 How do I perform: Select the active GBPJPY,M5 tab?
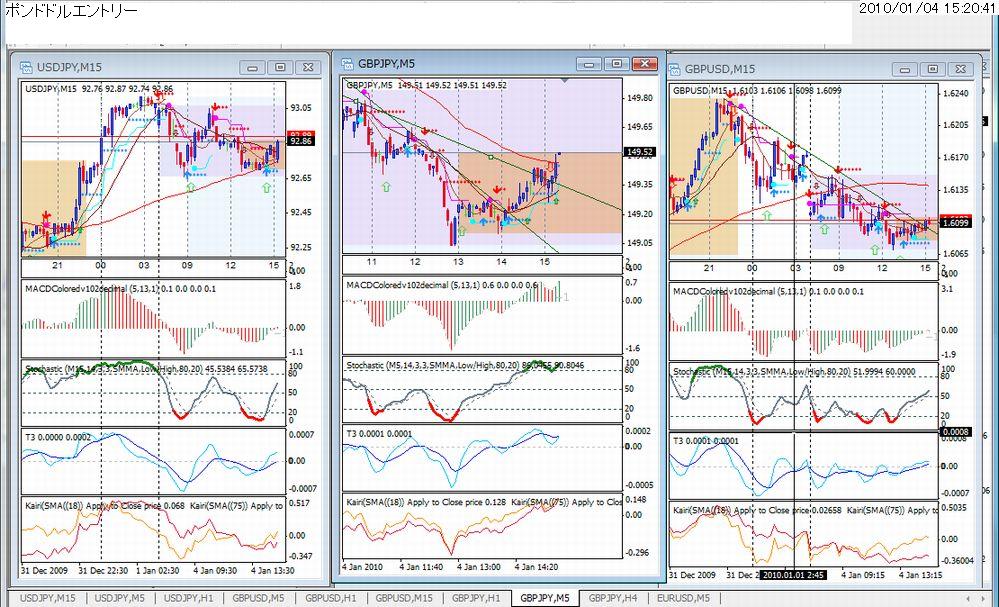pyautogui.click(x=545, y=598)
